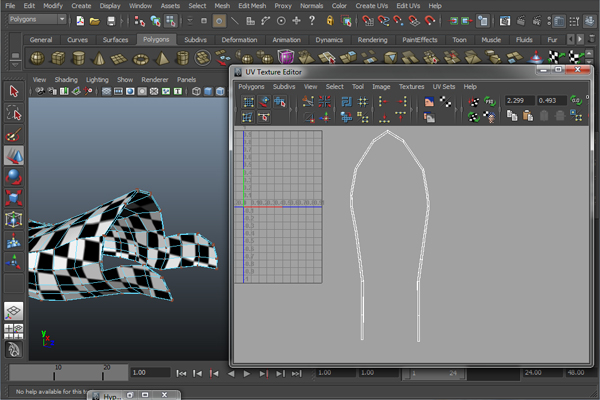Open Textures menu in UV Texture Editor
The width and height of the screenshot is (600, 400).
411,87
